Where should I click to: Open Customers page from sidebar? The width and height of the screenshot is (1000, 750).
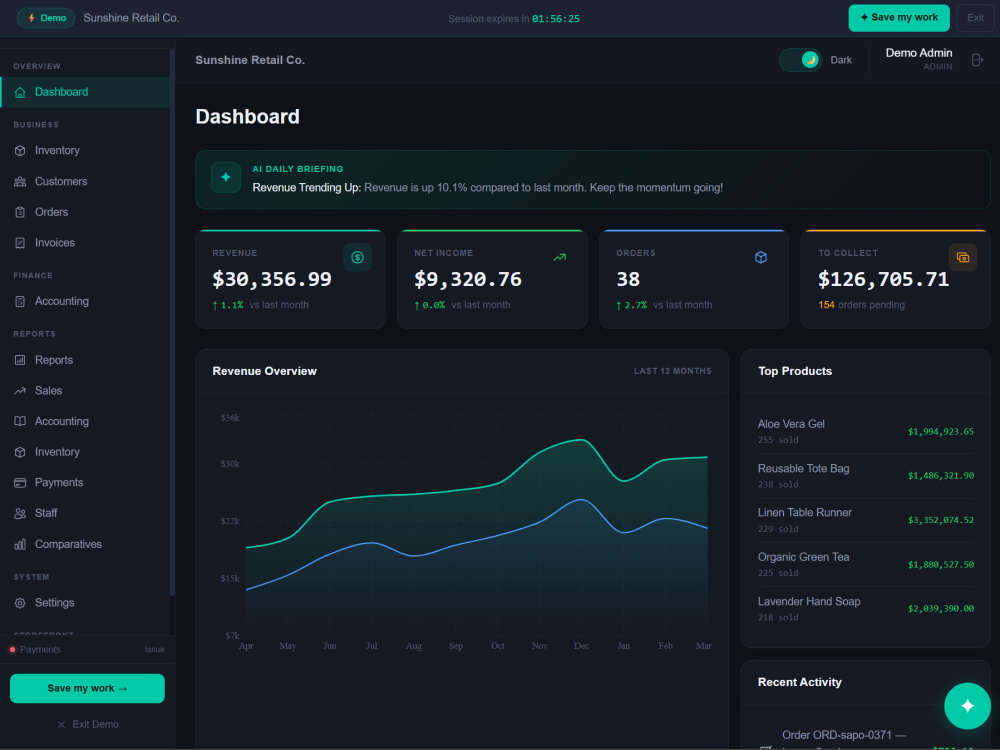85,181
